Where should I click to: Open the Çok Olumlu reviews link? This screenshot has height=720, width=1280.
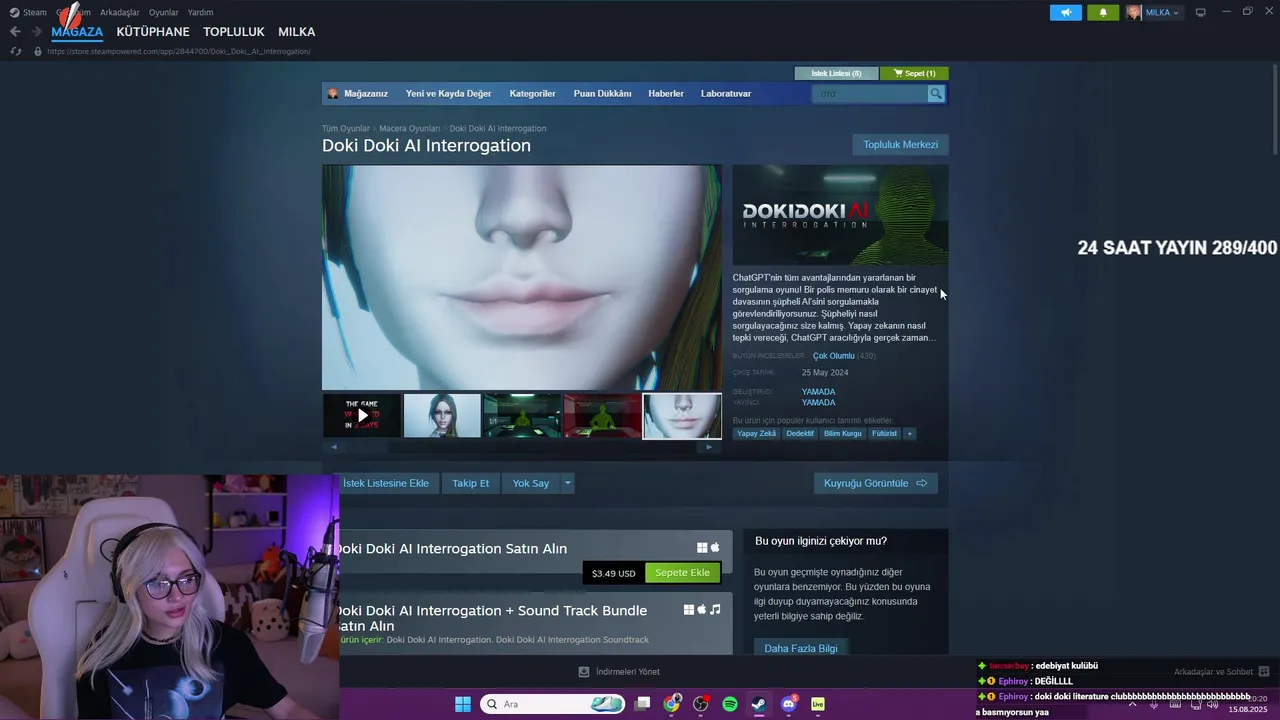(833, 356)
